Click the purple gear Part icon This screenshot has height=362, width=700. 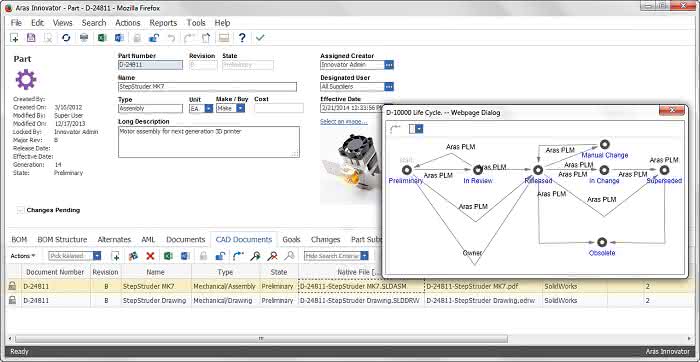(26, 79)
